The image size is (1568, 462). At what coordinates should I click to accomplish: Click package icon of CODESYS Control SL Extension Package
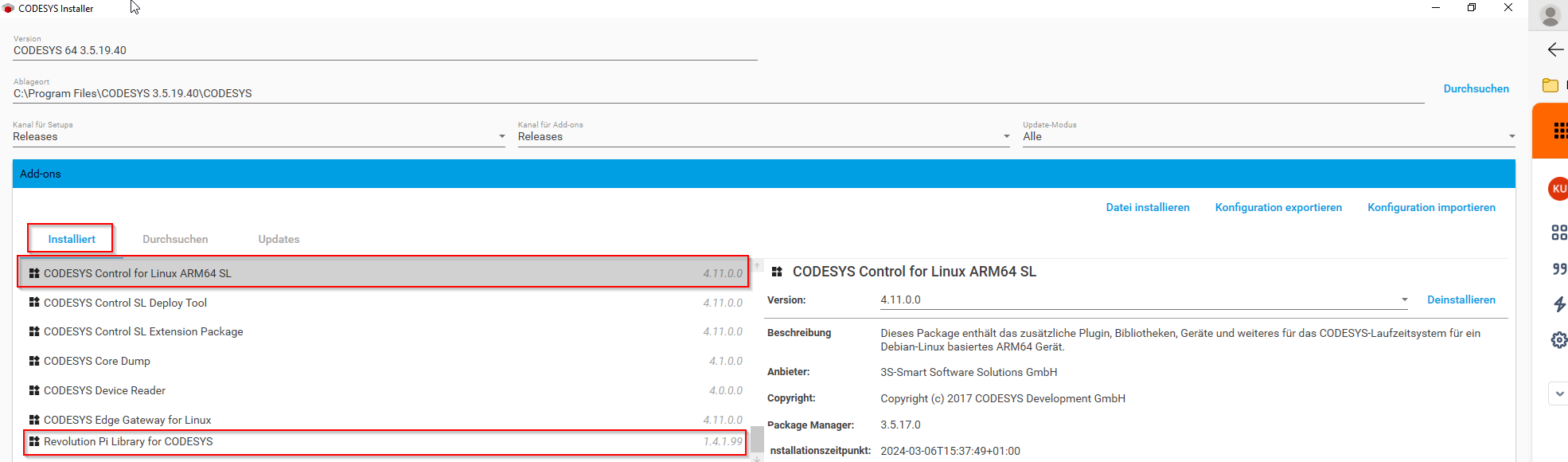(x=34, y=331)
